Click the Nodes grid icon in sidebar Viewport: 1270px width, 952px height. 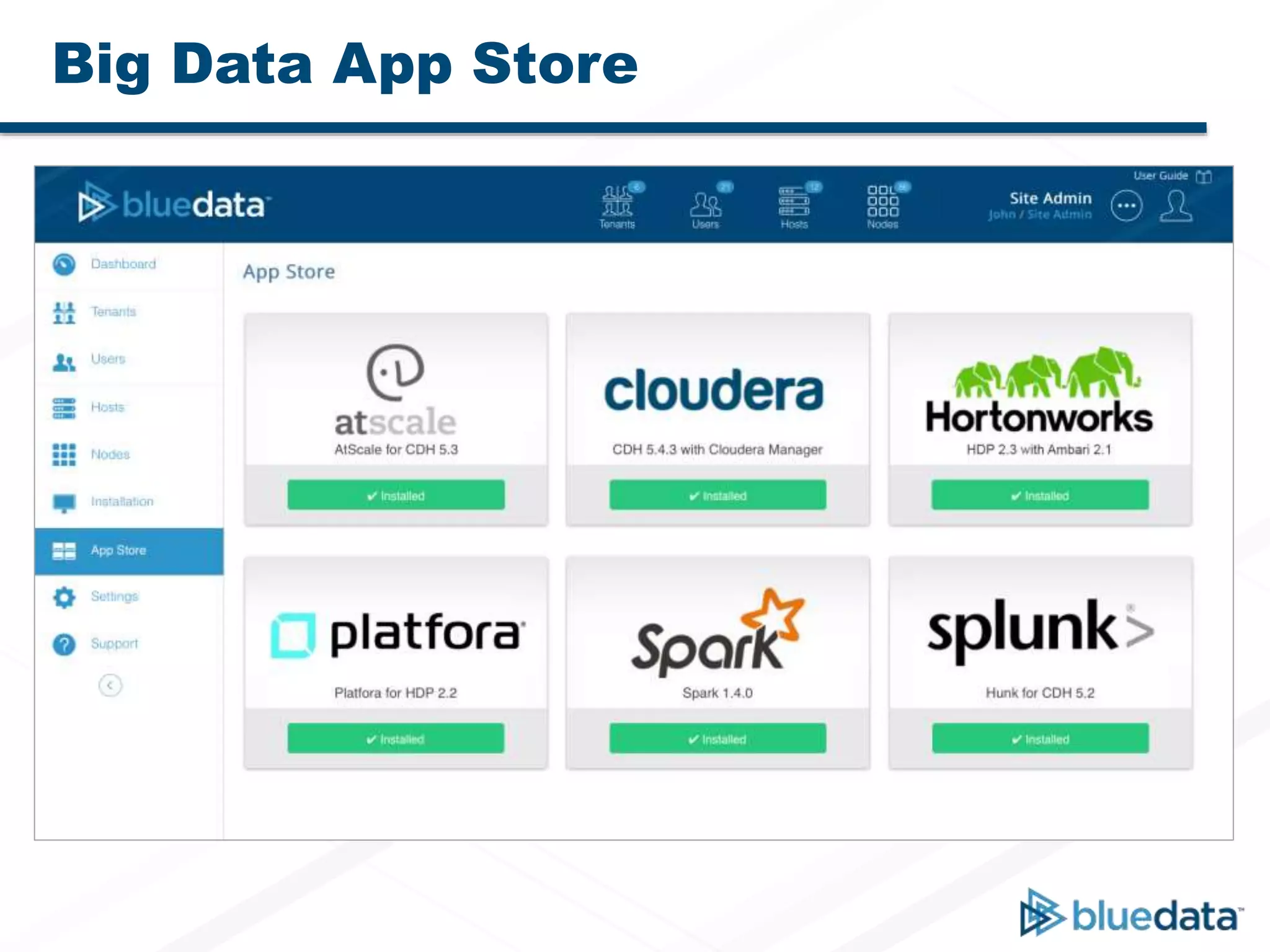coord(64,455)
